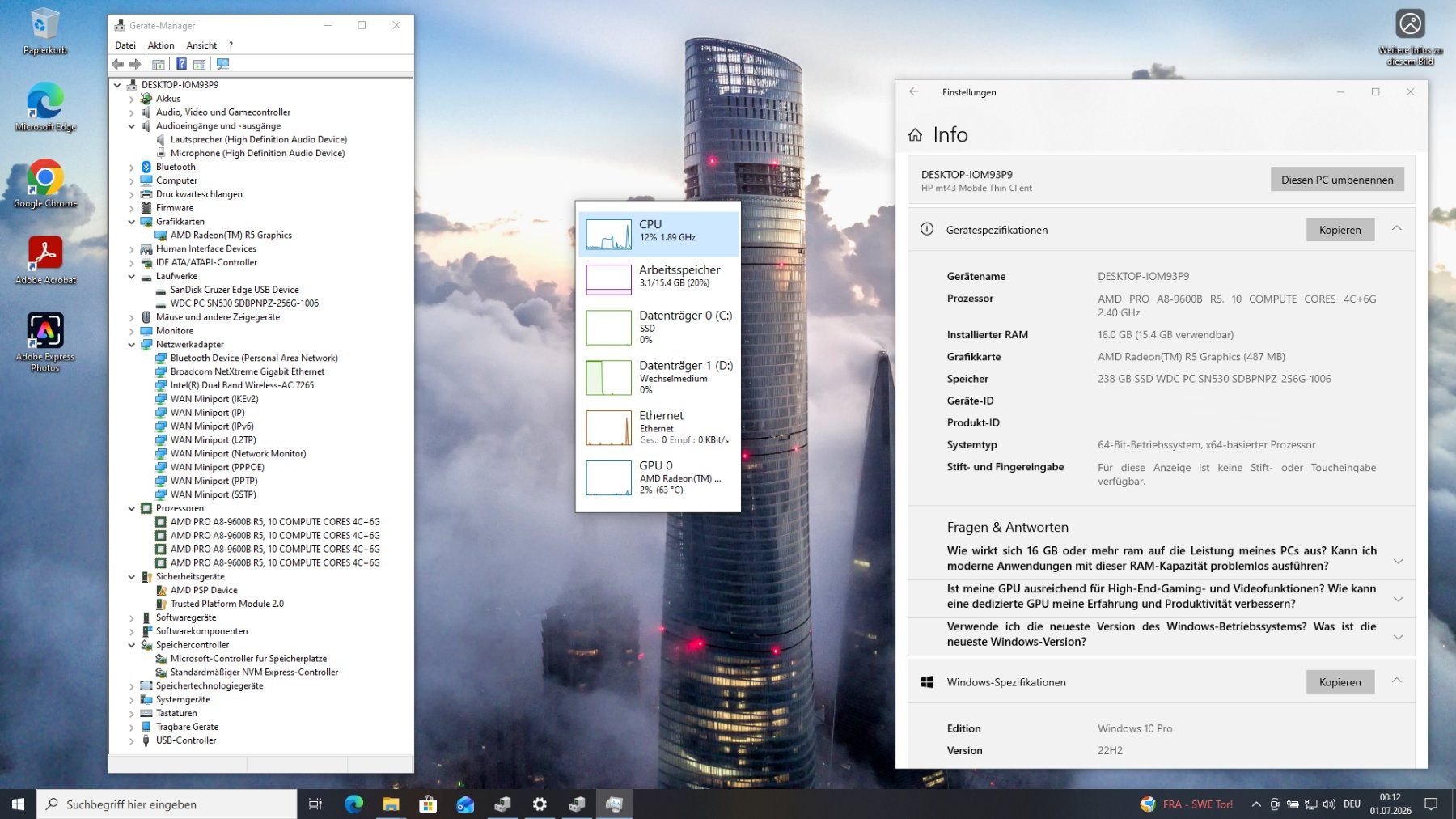Viewport: 1456px width, 819px height.
Task: Open Edge from the taskbar
Action: (353, 804)
